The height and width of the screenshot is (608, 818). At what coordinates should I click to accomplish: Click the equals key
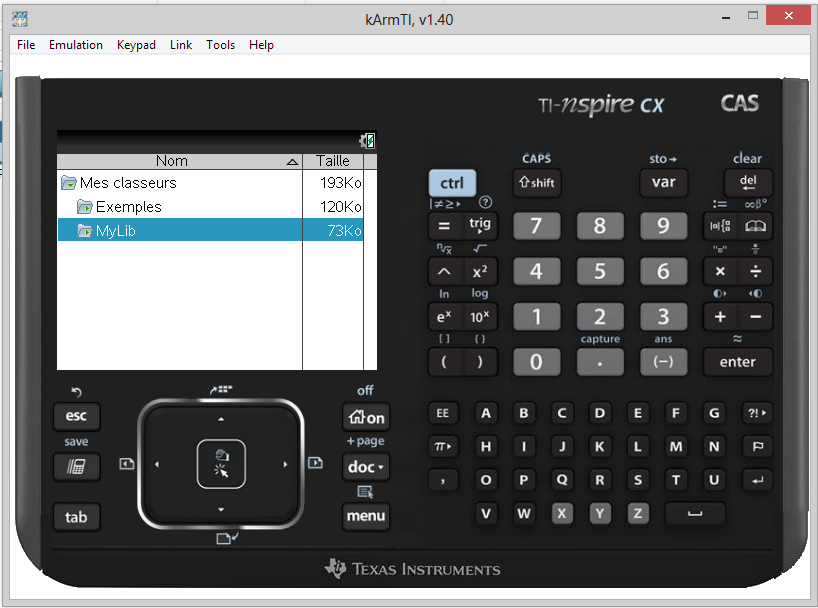tap(444, 226)
